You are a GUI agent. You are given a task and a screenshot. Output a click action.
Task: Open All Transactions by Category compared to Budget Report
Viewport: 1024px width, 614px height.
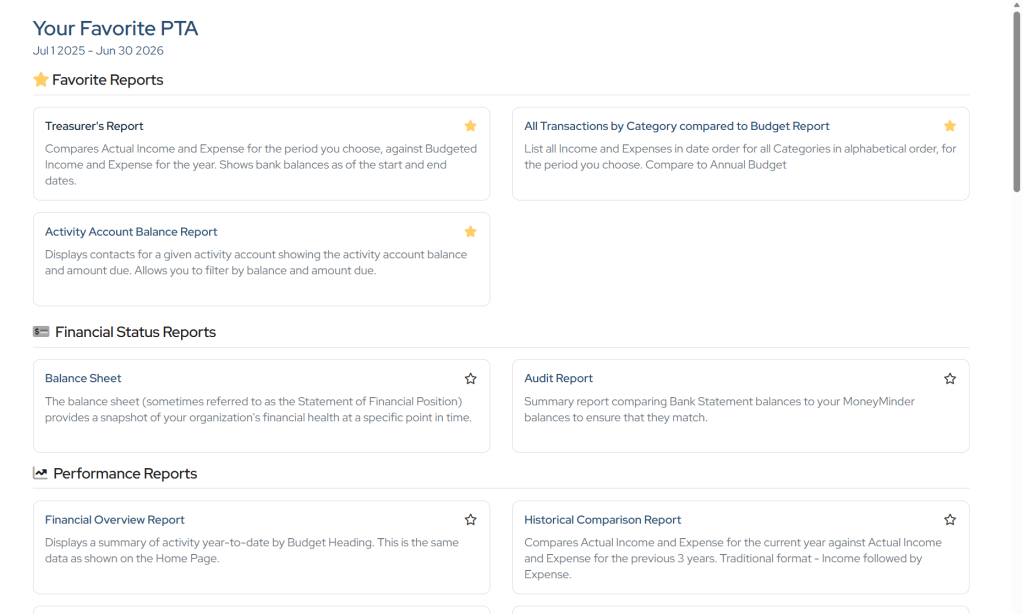pyautogui.click(x=676, y=126)
